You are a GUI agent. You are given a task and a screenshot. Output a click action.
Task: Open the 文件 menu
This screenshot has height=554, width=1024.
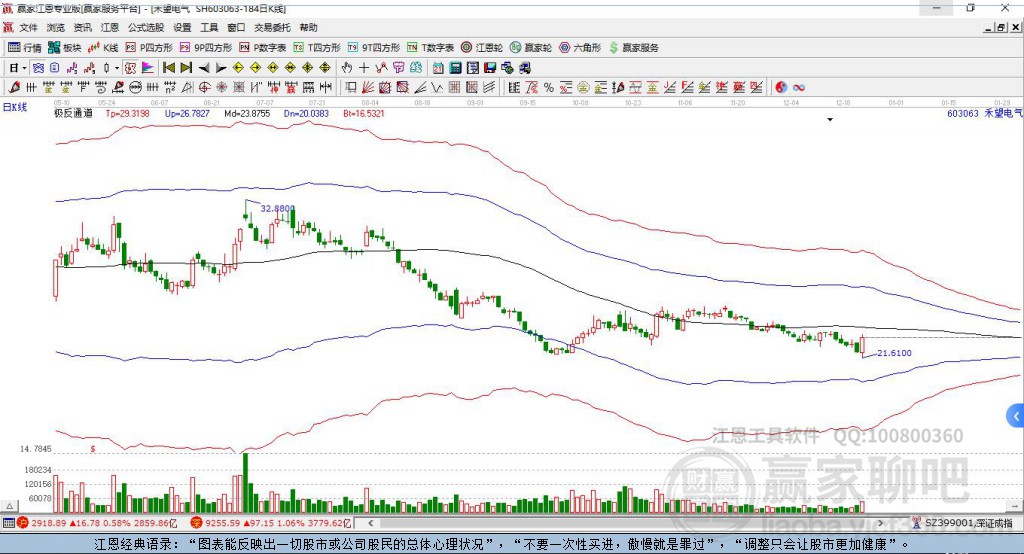(29, 27)
